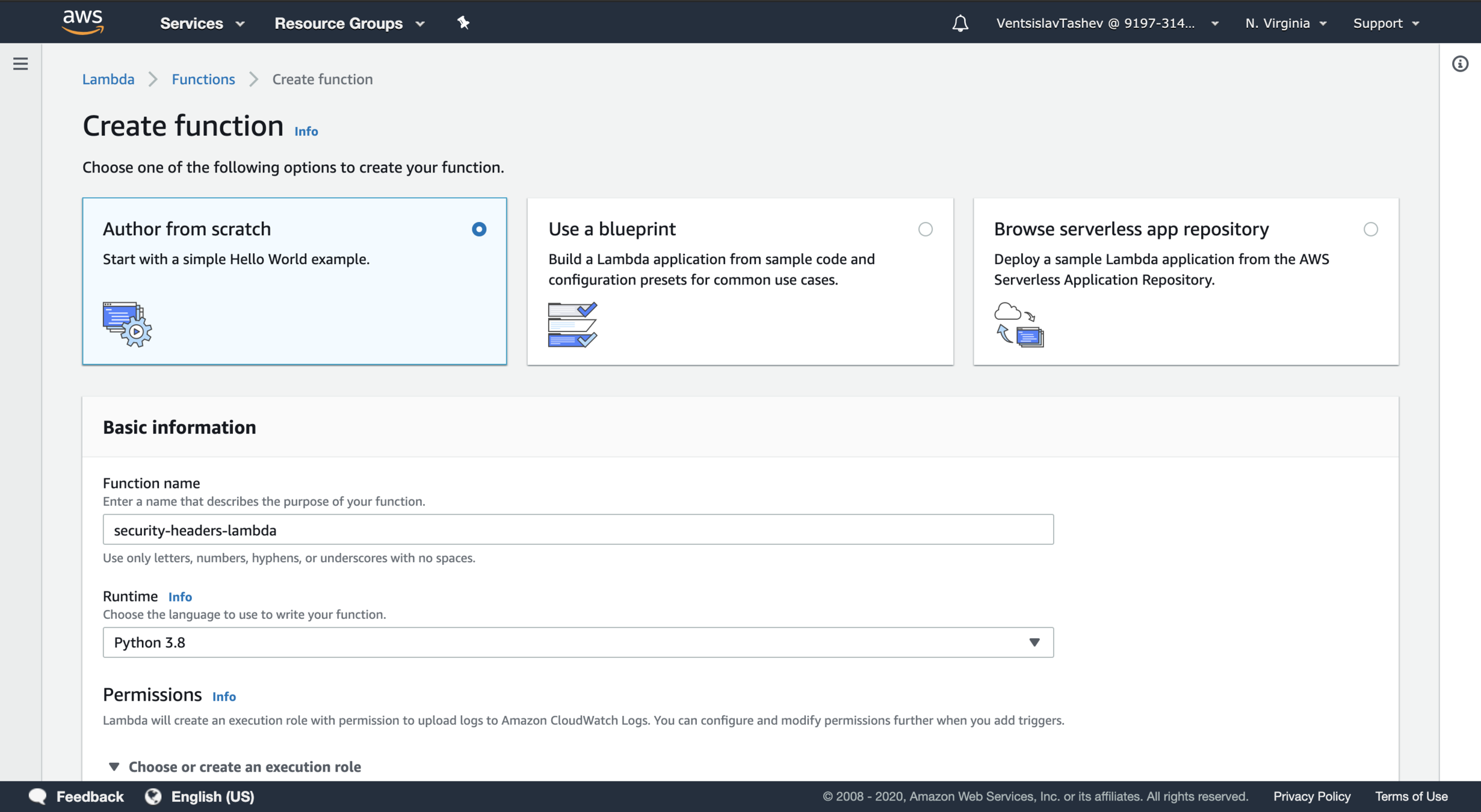Open the N. Virginia region dropdown
The image size is (1481, 812).
tap(1285, 23)
